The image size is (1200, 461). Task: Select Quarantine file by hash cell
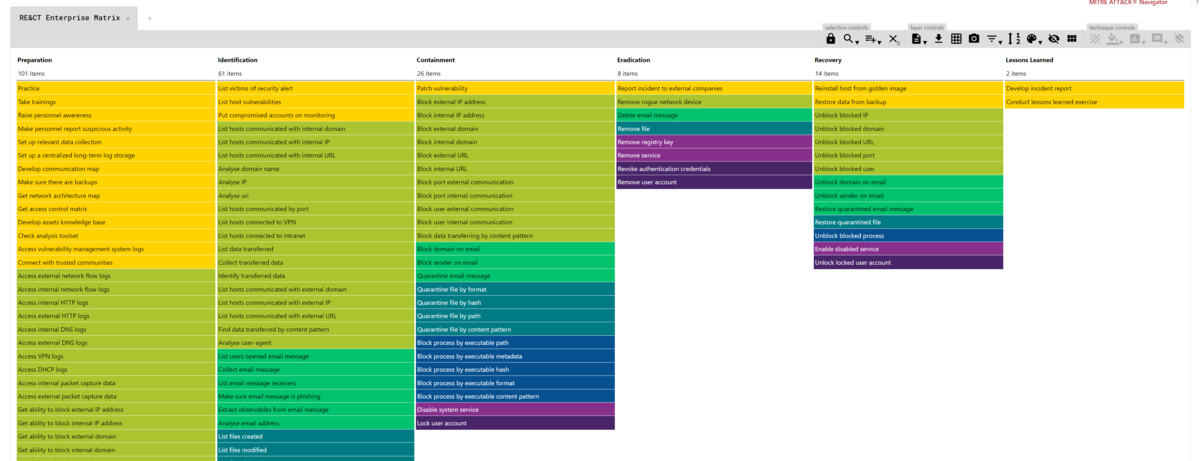point(515,302)
